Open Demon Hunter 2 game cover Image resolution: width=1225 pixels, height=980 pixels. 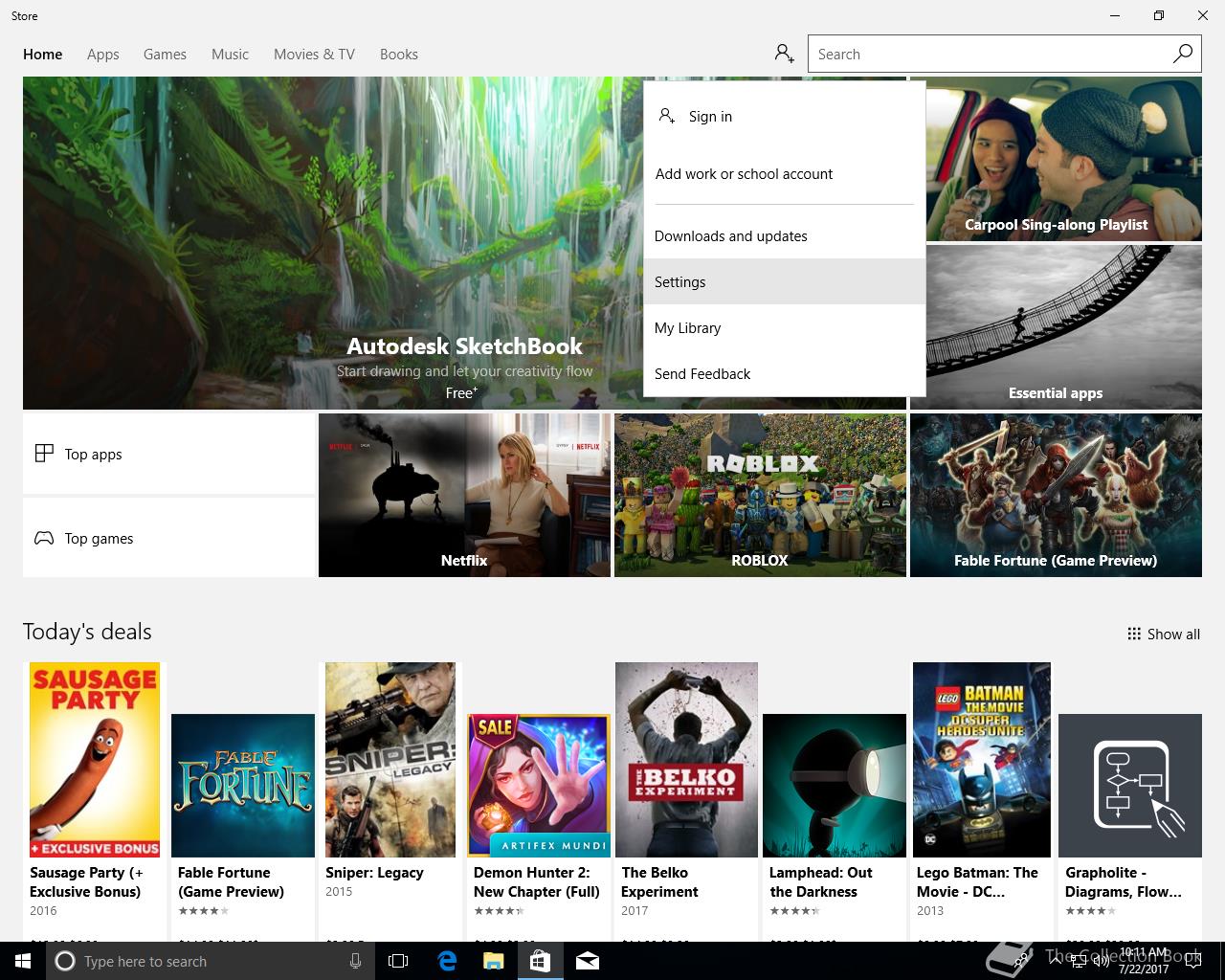pyautogui.click(x=539, y=786)
